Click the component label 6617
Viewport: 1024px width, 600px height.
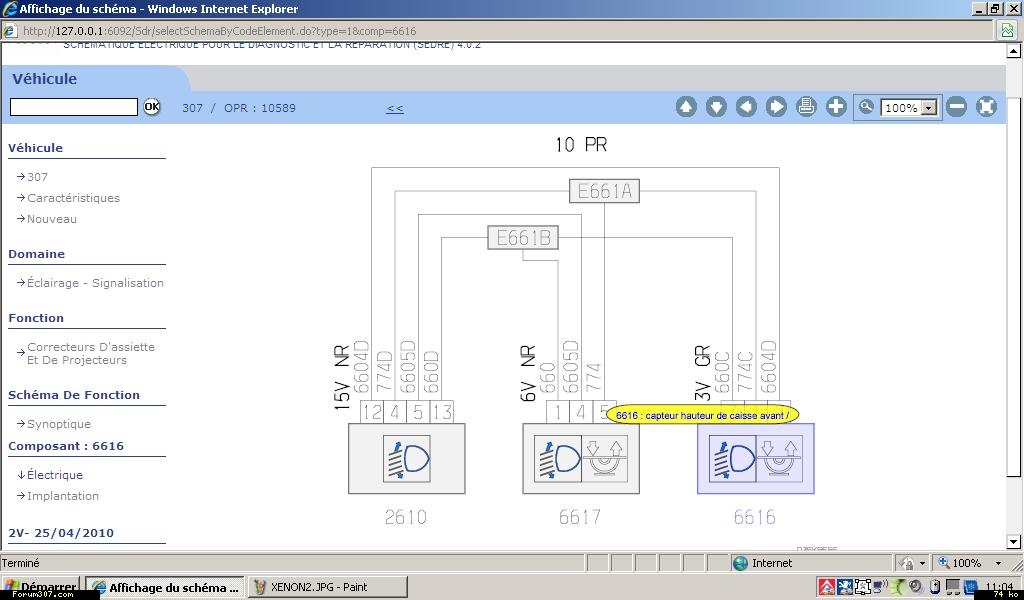pyautogui.click(x=580, y=517)
